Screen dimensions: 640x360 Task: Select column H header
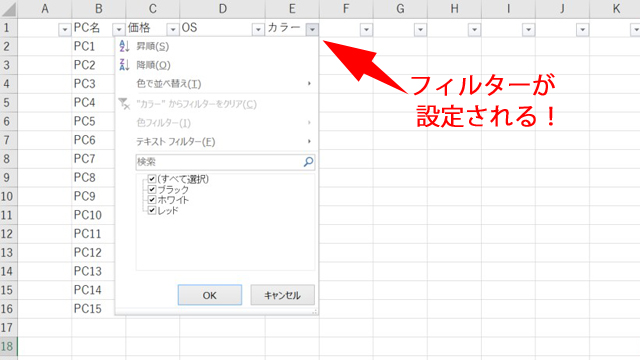pos(454,9)
